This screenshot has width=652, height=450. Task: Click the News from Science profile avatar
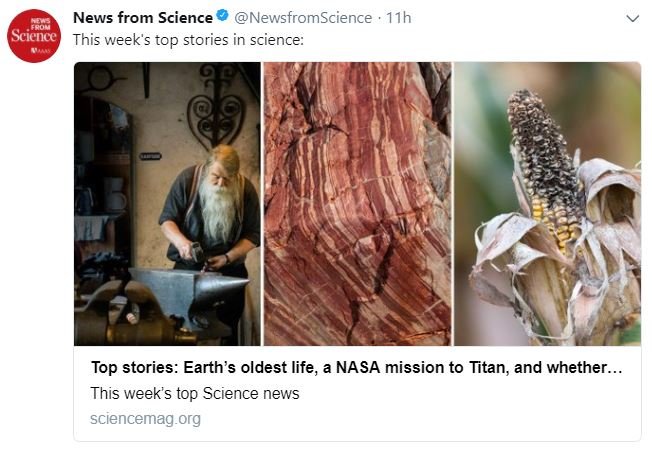pyautogui.click(x=34, y=36)
